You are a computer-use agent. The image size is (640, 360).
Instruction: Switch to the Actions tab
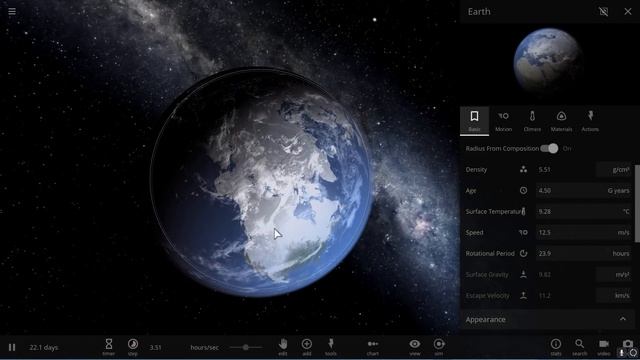590,121
